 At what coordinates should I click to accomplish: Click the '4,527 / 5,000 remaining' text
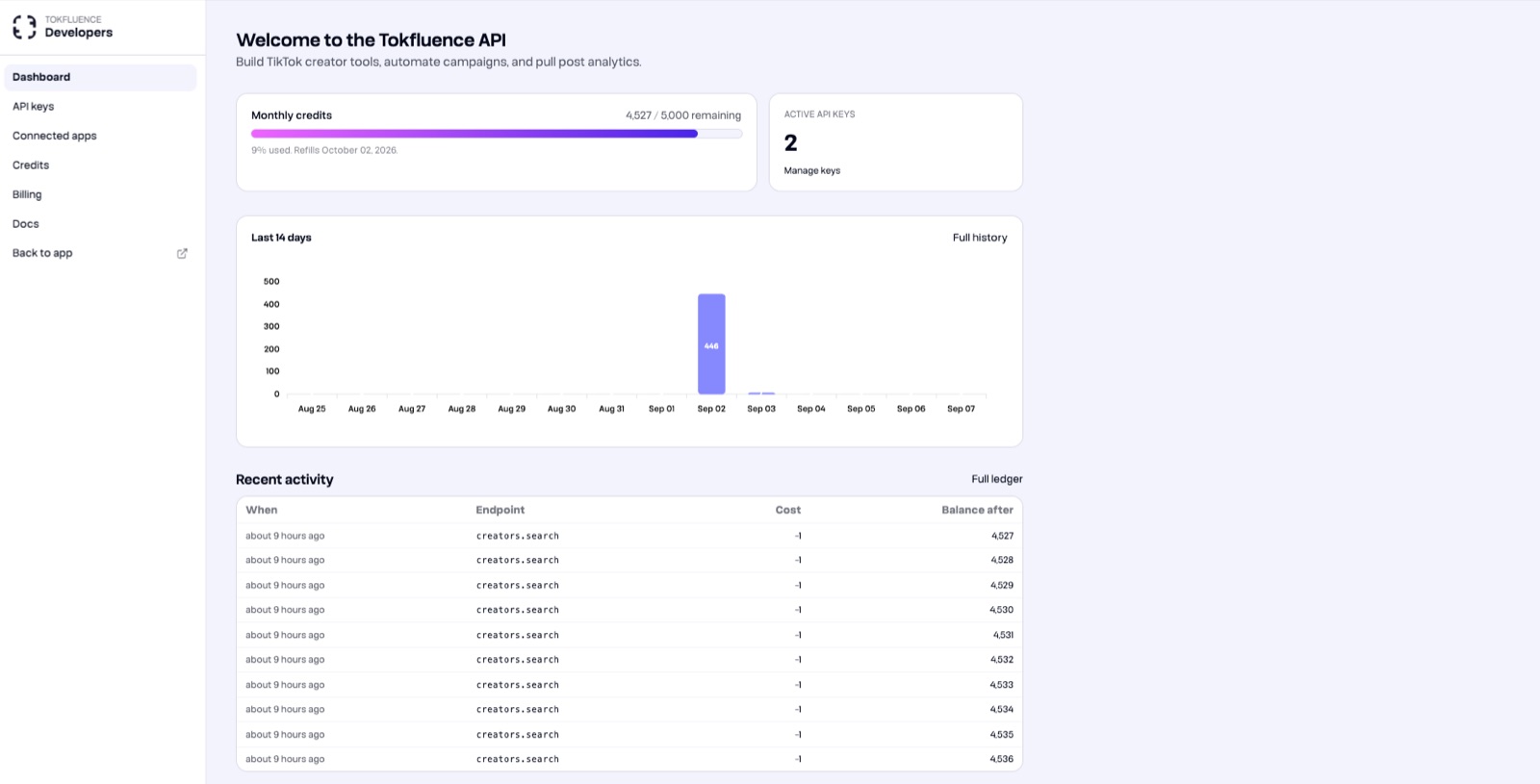coord(683,115)
